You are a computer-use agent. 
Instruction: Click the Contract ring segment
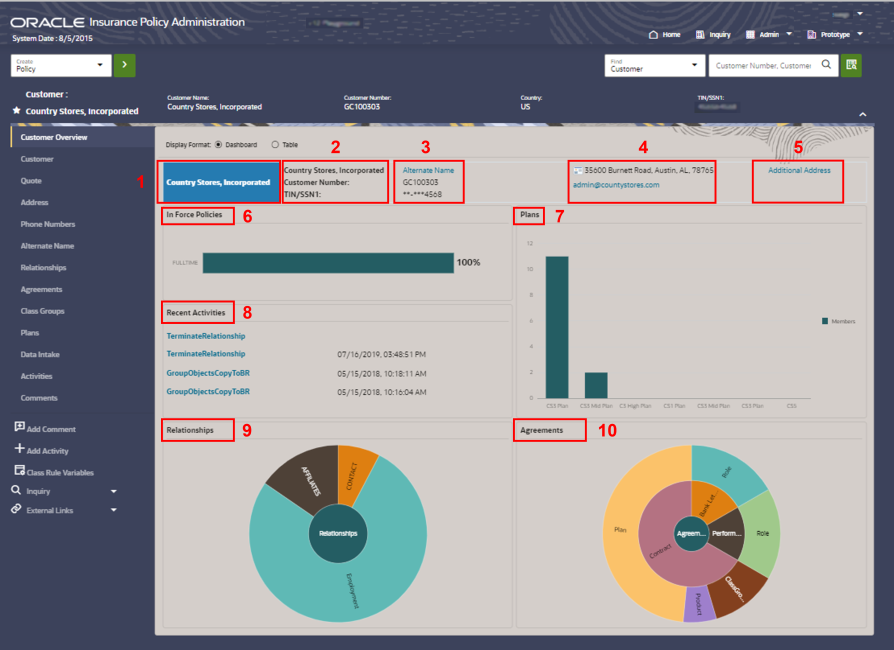pyautogui.click(x=659, y=552)
